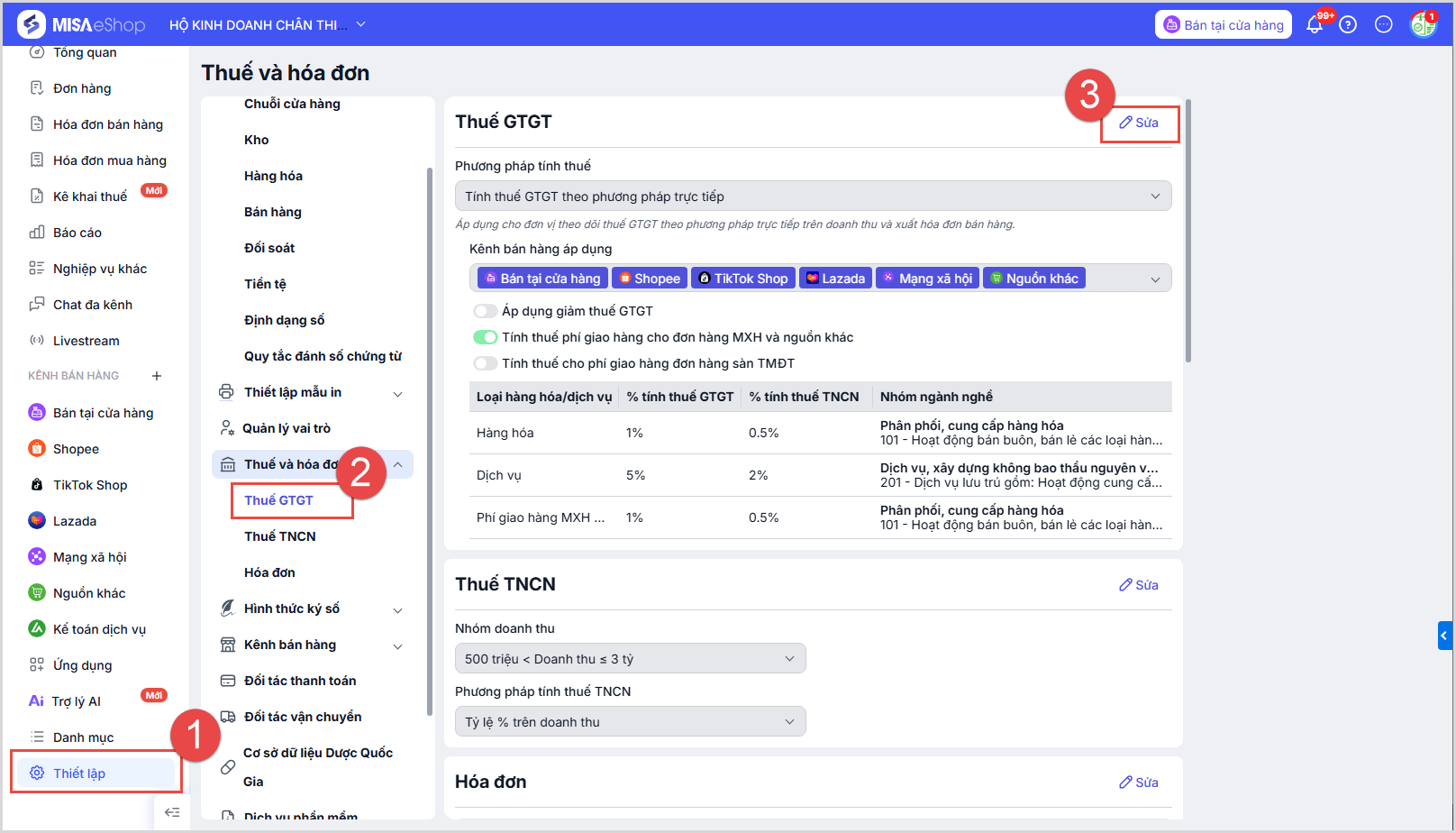
Task: Open the chat bubble messages icon
Action: coord(1384,25)
